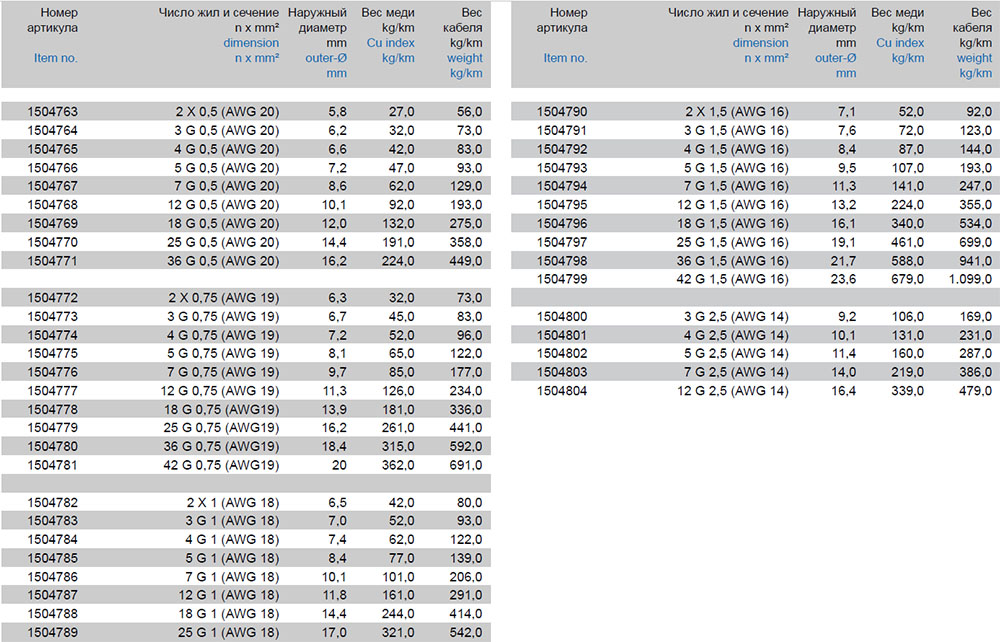Click '25 G 0,75 (AWG19)' cell
1000x642 pixels.
221,428
